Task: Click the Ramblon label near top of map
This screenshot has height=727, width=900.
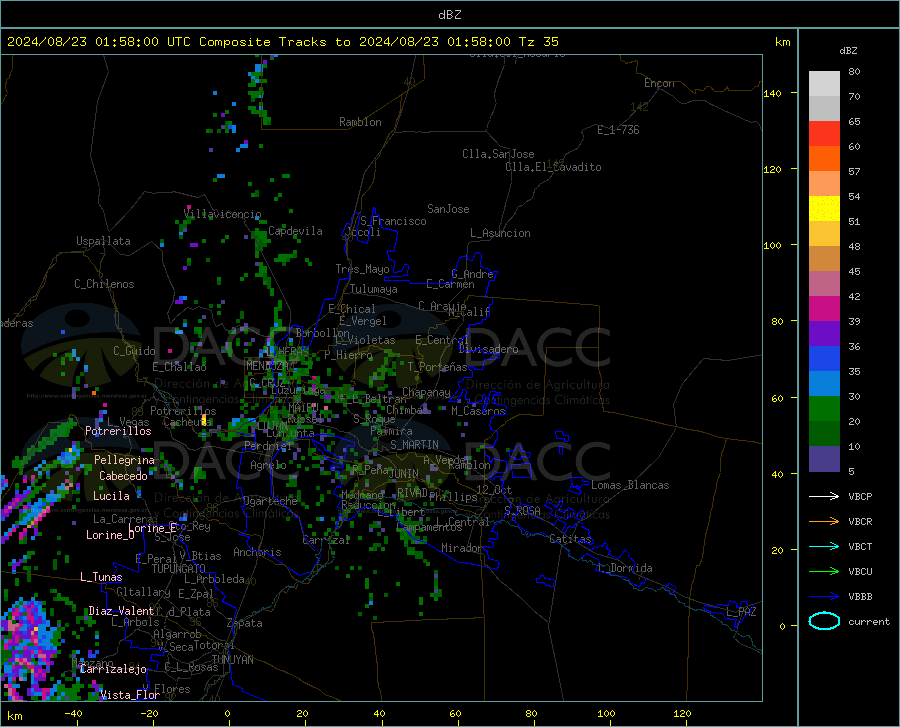Action: click(x=360, y=122)
